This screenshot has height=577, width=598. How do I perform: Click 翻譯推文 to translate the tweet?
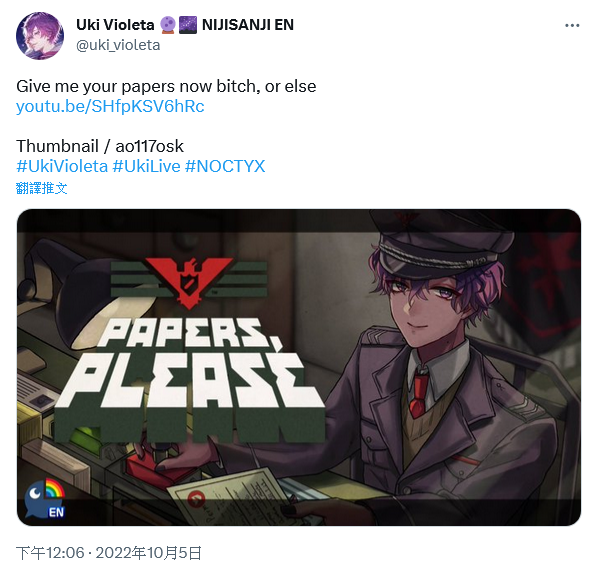[x=42, y=188]
